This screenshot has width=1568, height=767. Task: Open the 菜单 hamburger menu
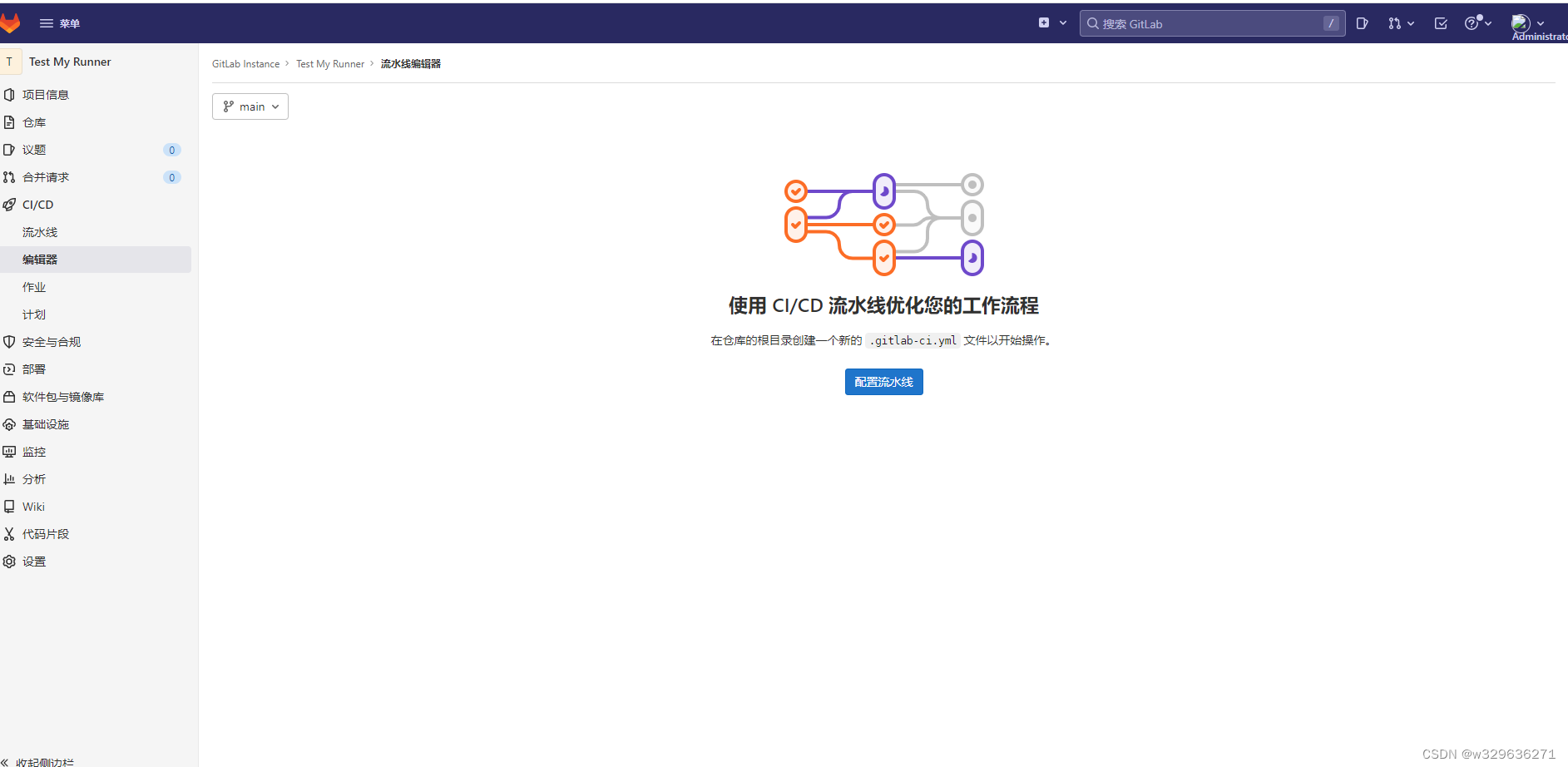click(60, 23)
